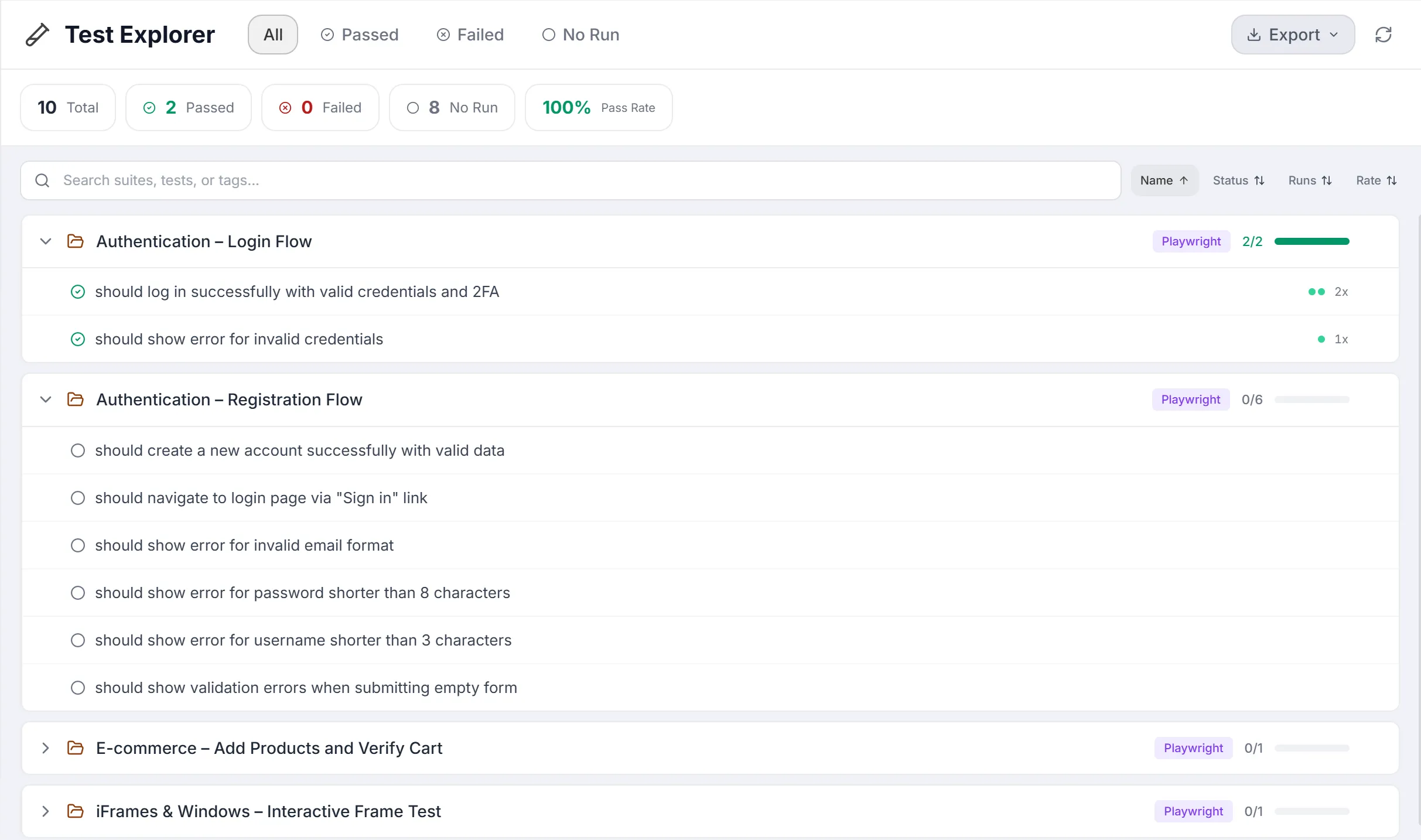Open test 'should create a new account successfully with valid data'
The height and width of the screenshot is (840, 1421).
pyautogui.click(x=710, y=450)
